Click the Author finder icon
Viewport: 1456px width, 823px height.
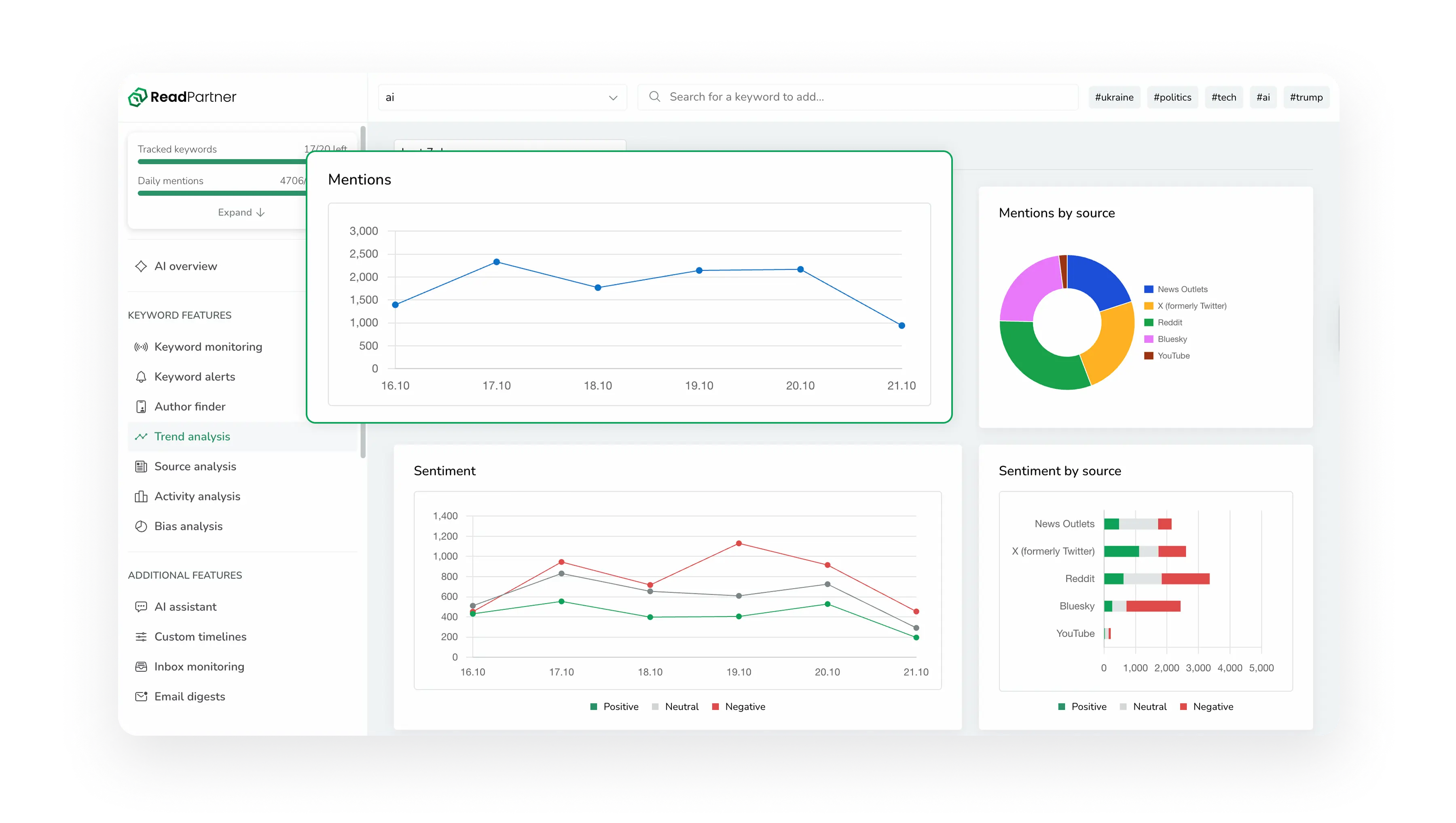coord(141,407)
